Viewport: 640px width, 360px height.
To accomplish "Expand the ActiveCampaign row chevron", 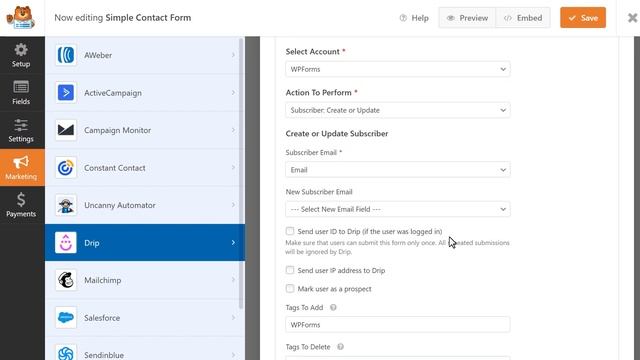I will (233, 93).
